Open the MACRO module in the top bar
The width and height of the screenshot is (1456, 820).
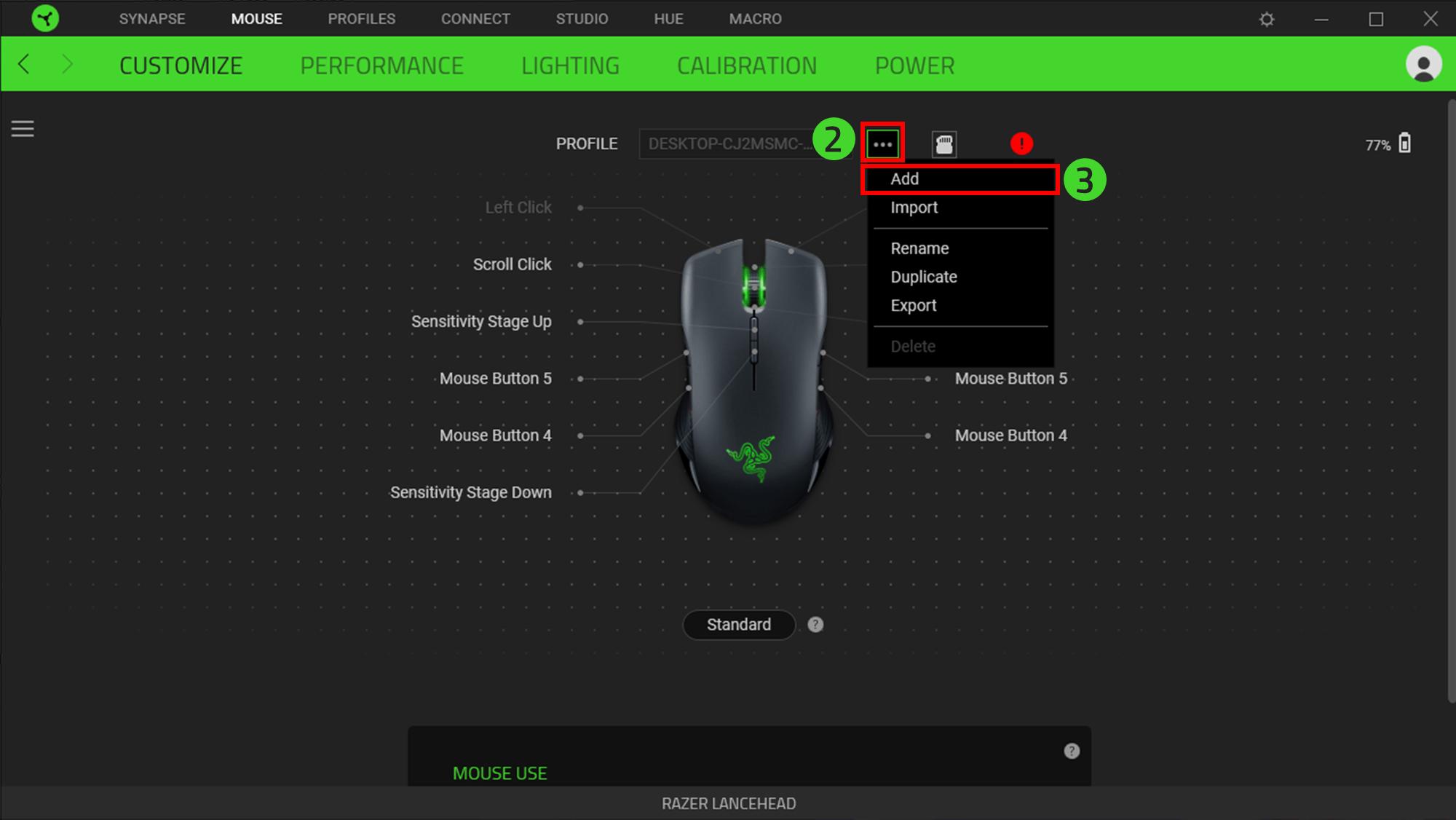755,18
